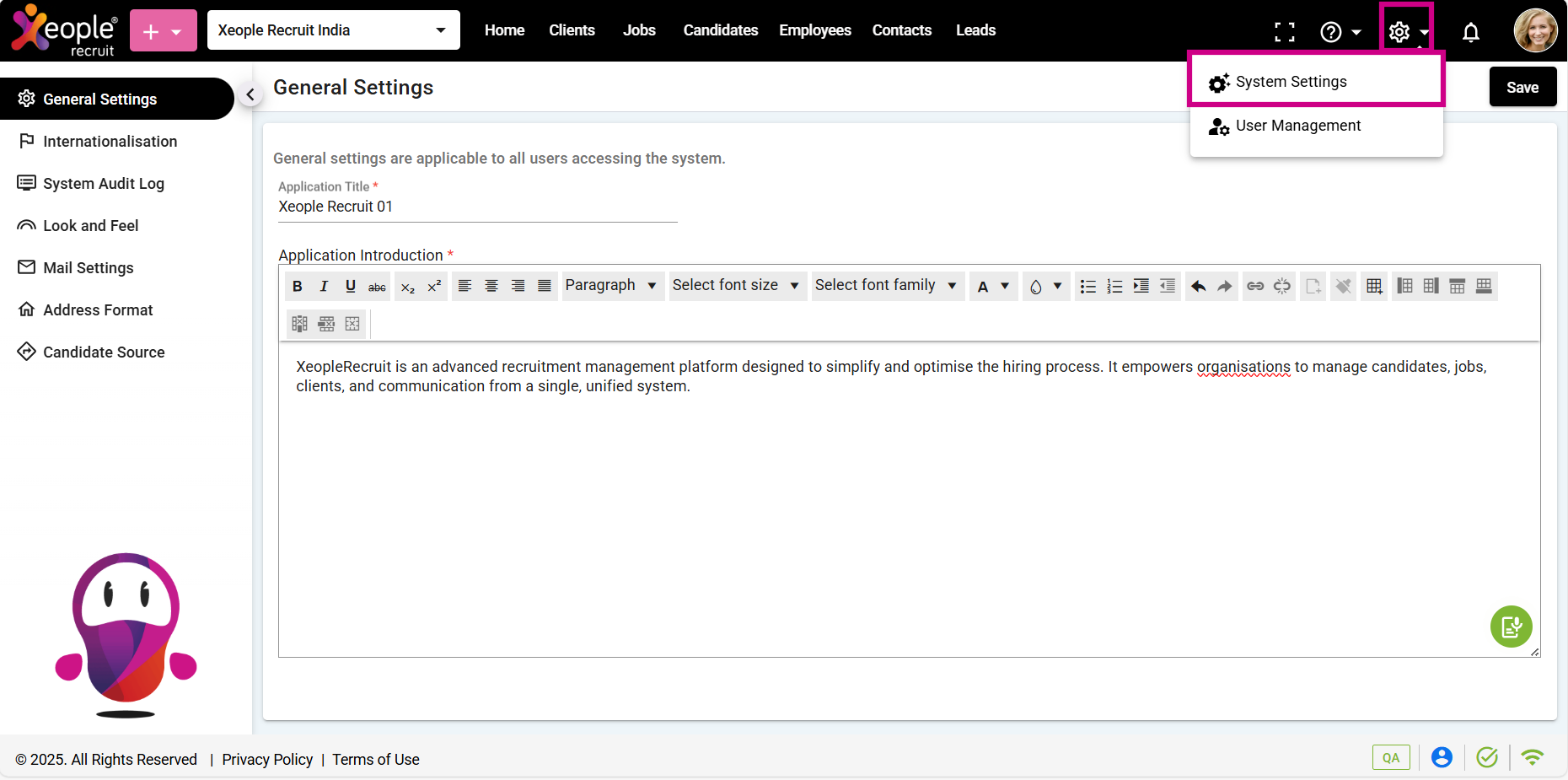
Task: Open the Candidates menu item
Action: point(720,30)
